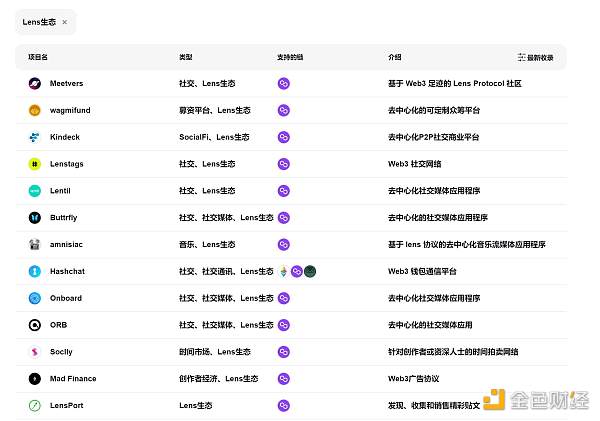Screen dimensions: 600x421
Task: Click the Polygon chain icon in Meetvers row
Action: pos(284,83)
